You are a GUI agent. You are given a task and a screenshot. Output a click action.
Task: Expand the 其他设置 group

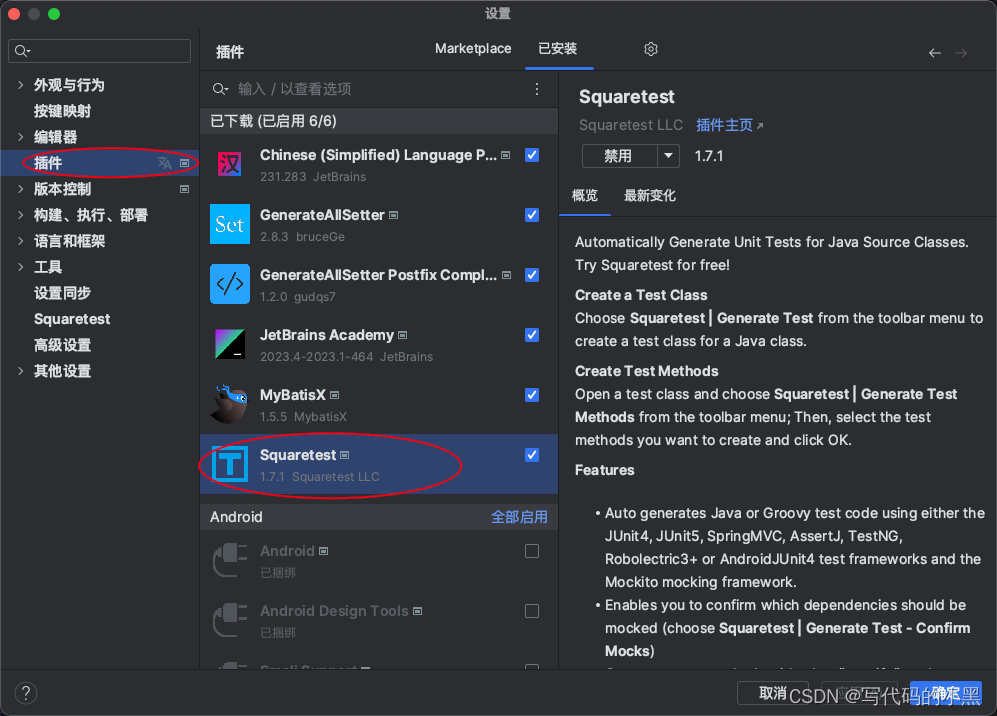pos(20,371)
